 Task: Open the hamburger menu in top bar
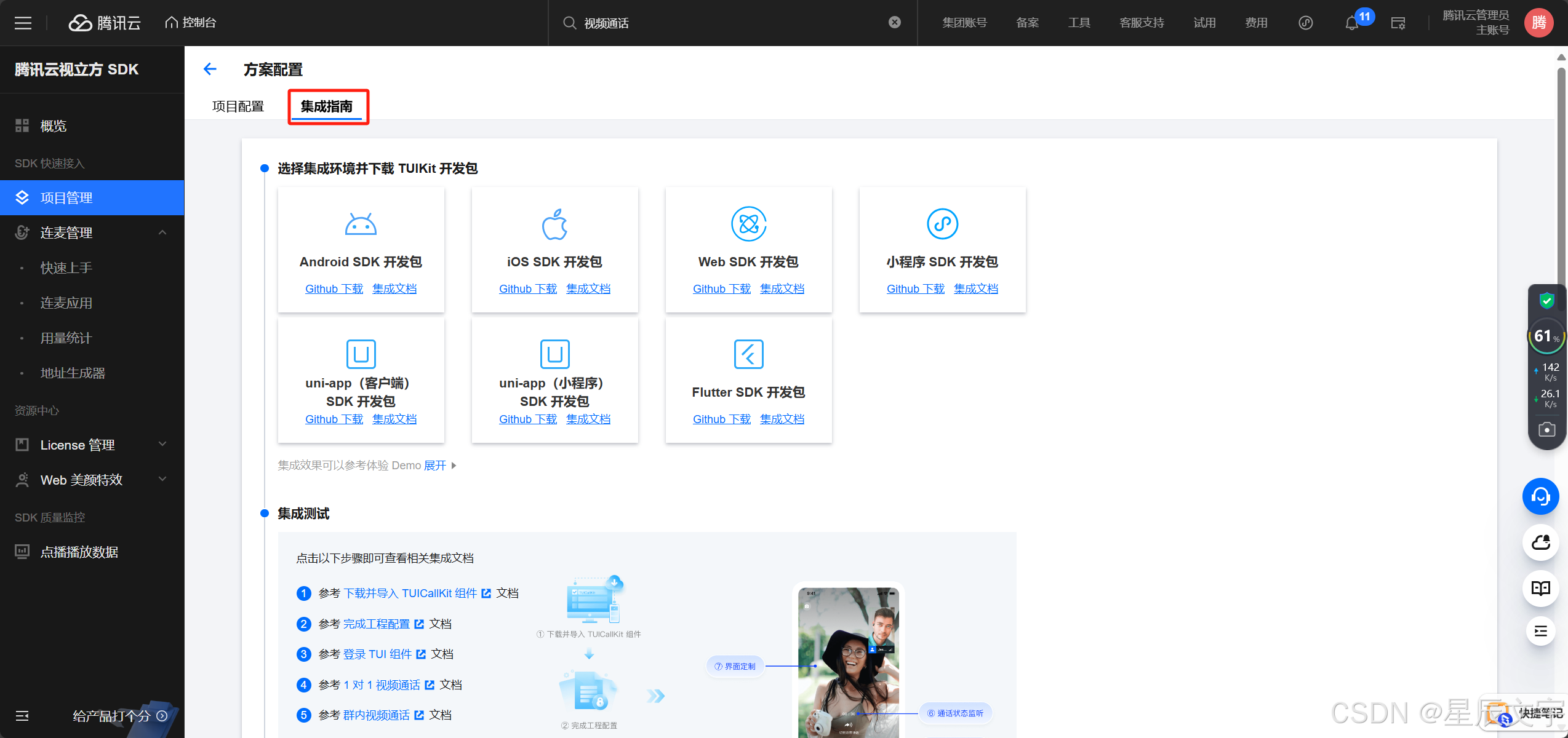[23, 23]
